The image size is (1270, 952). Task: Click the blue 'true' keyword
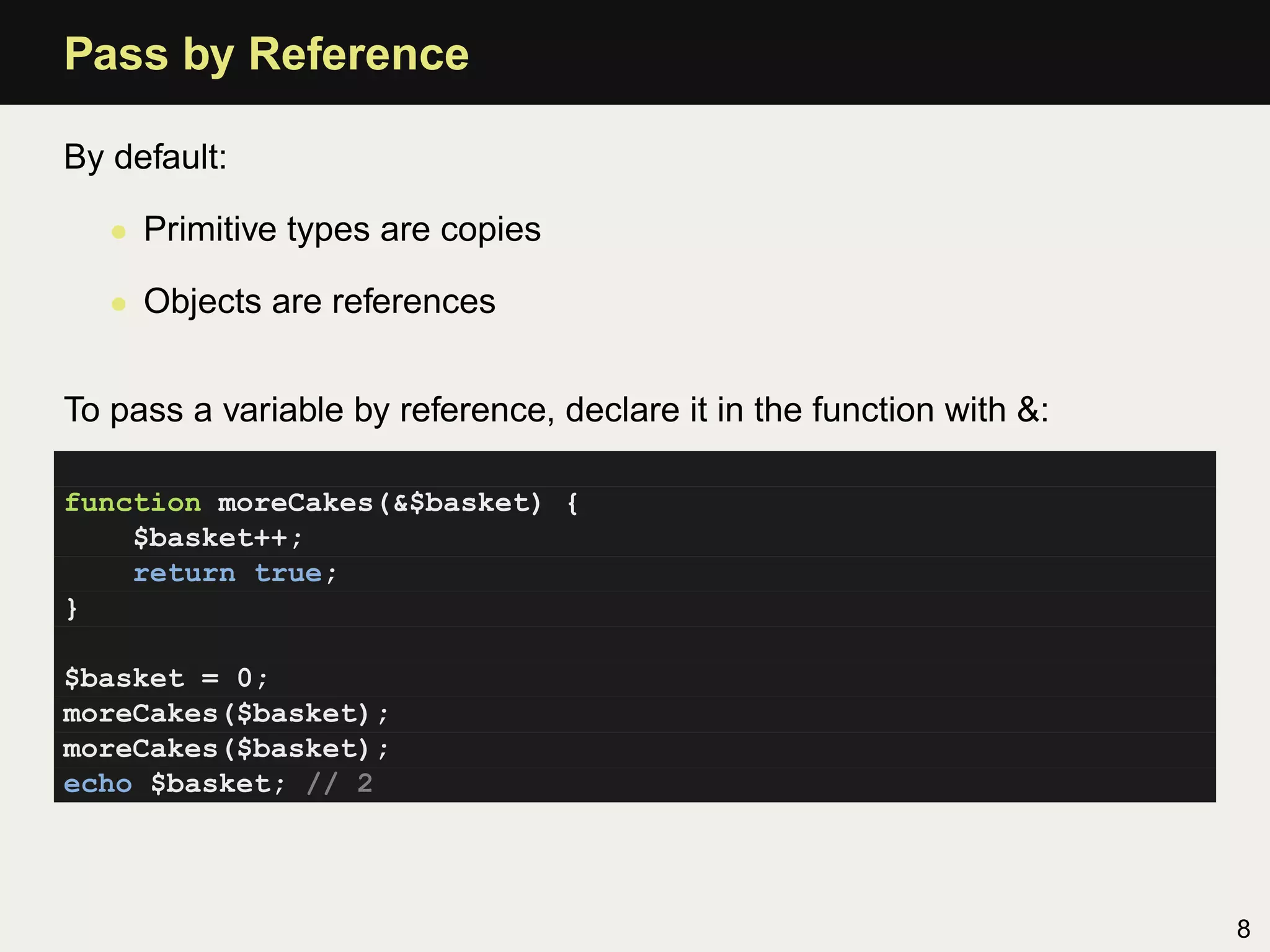tap(288, 573)
